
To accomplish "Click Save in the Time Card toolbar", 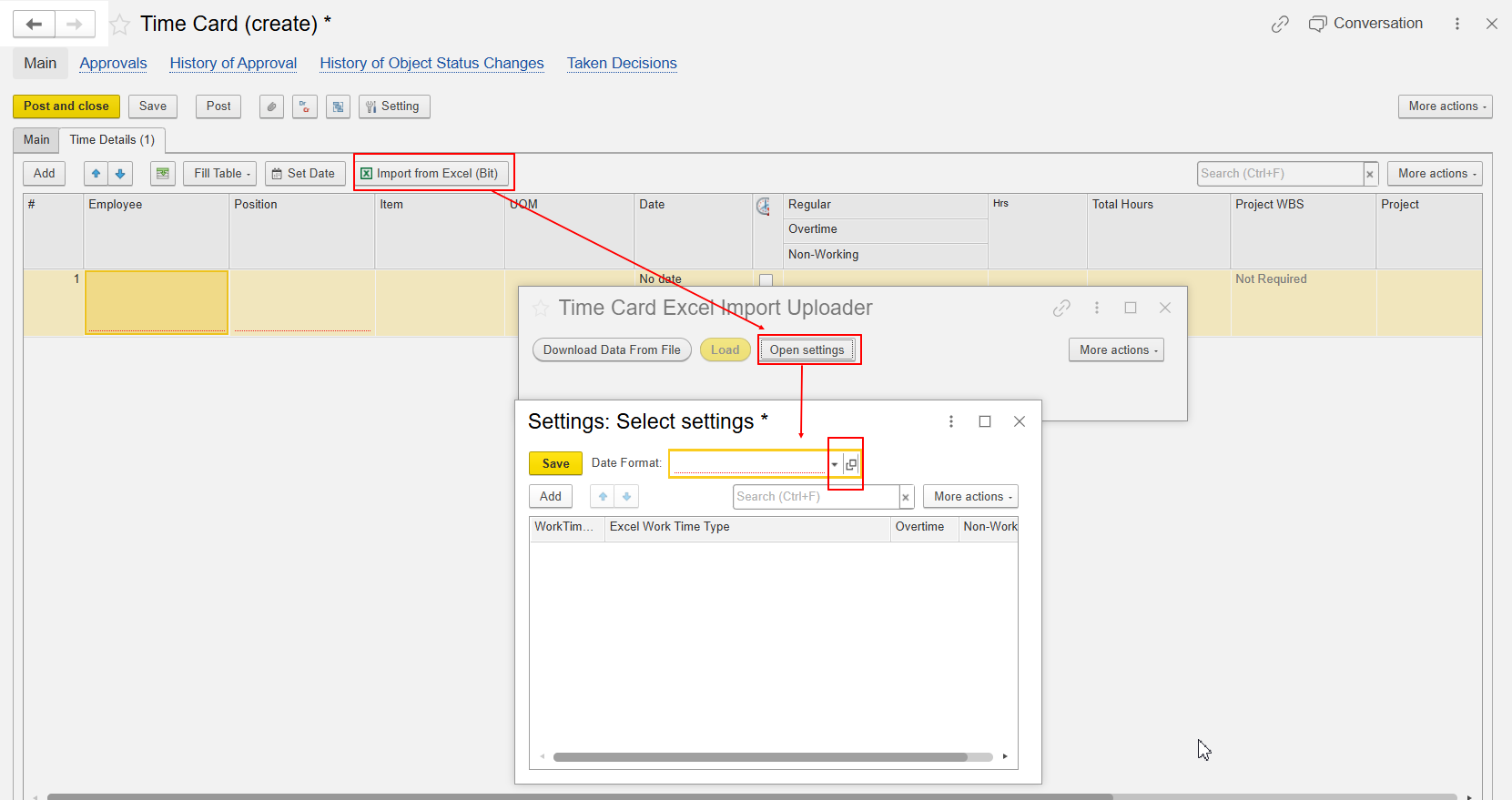I will [x=153, y=106].
